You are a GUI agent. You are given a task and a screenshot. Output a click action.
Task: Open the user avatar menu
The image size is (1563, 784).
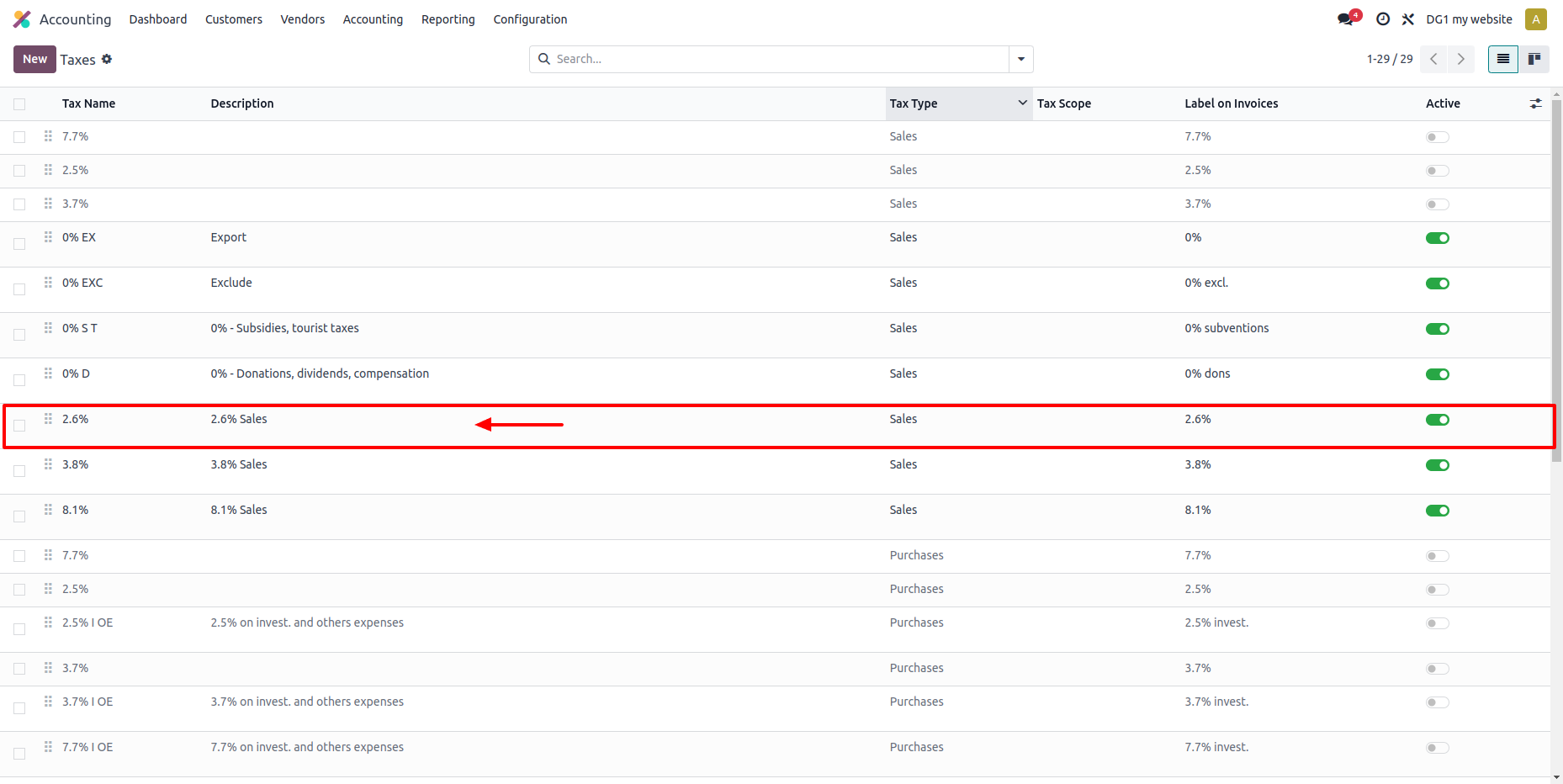click(x=1535, y=19)
